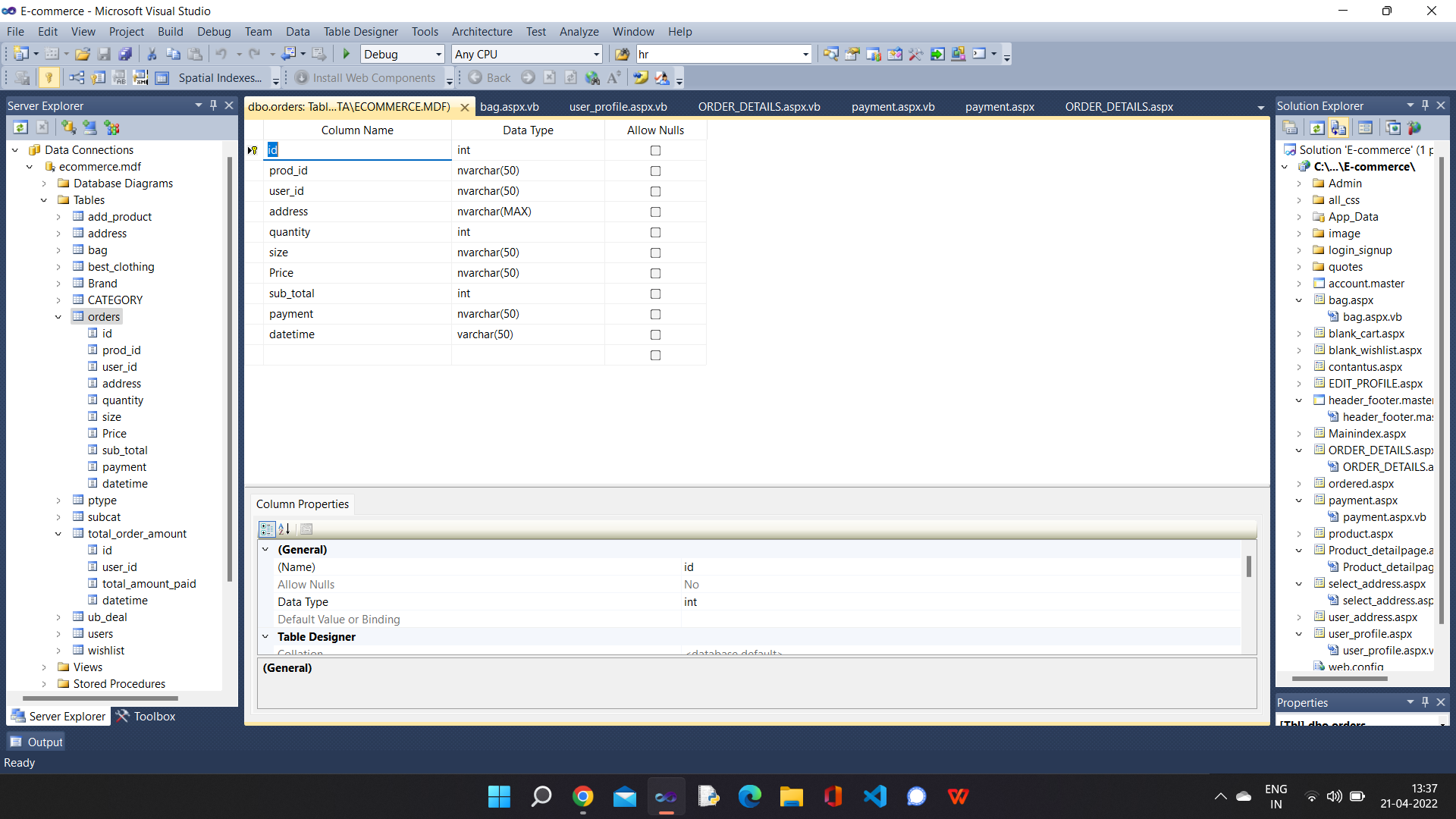Toggle Allow Nulls for address column
Viewport: 1456px width, 819px height.
coord(655,212)
